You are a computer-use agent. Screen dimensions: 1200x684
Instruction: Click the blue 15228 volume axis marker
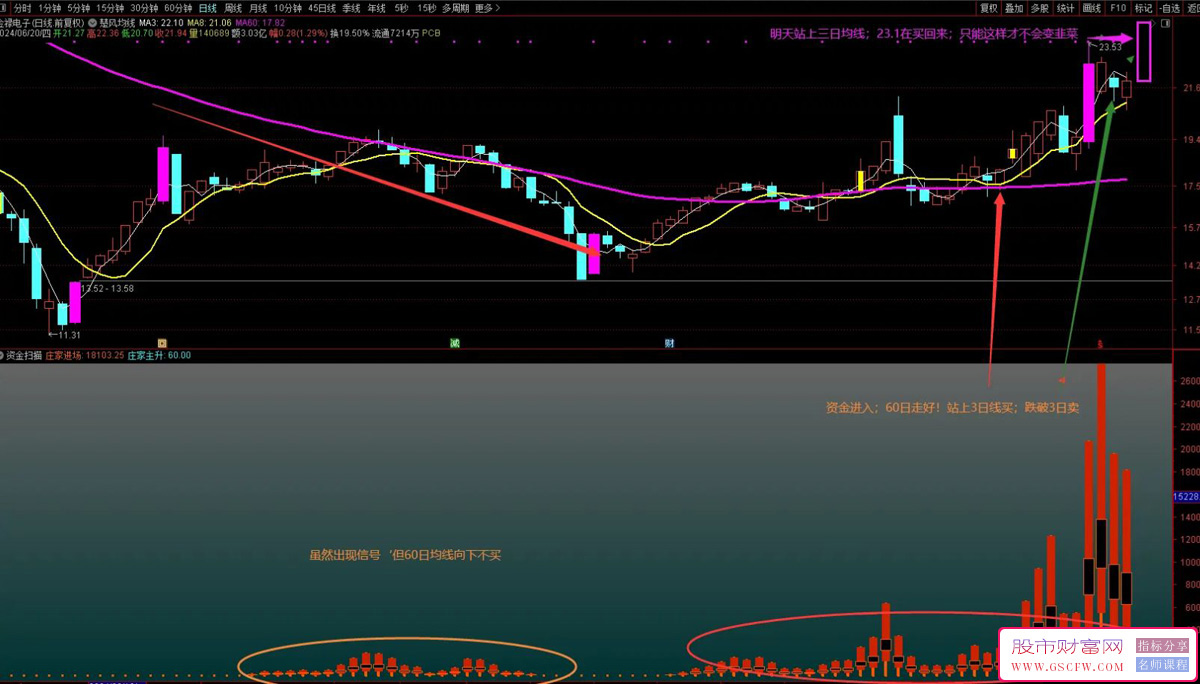(1186, 496)
